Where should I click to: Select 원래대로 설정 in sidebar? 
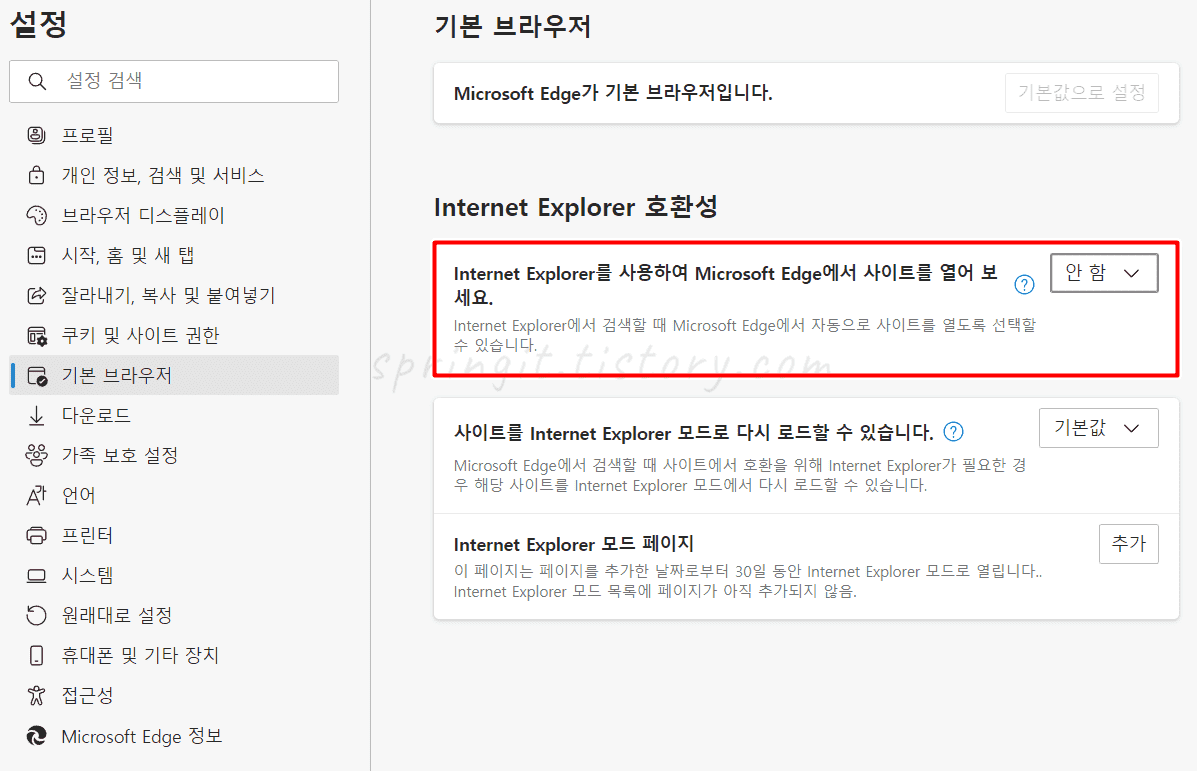tap(174, 615)
